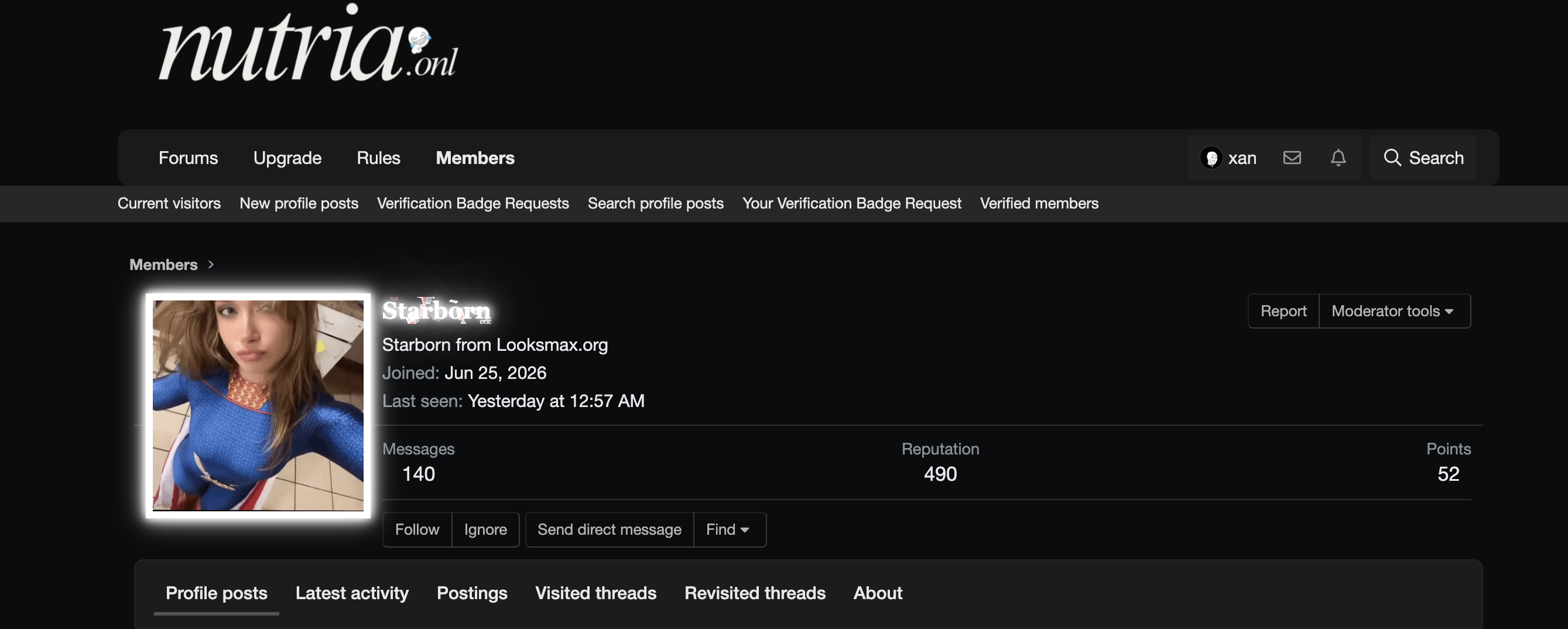The height and width of the screenshot is (629, 1568).
Task: Open the nutria.onl site logo
Action: 307,44
